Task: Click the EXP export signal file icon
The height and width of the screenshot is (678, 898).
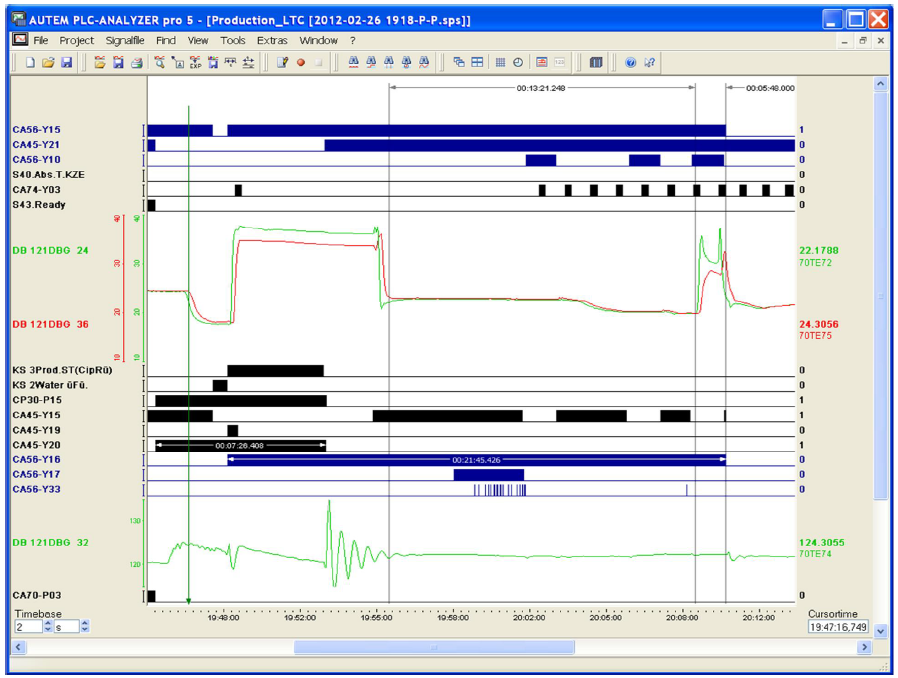Action: (195, 62)
